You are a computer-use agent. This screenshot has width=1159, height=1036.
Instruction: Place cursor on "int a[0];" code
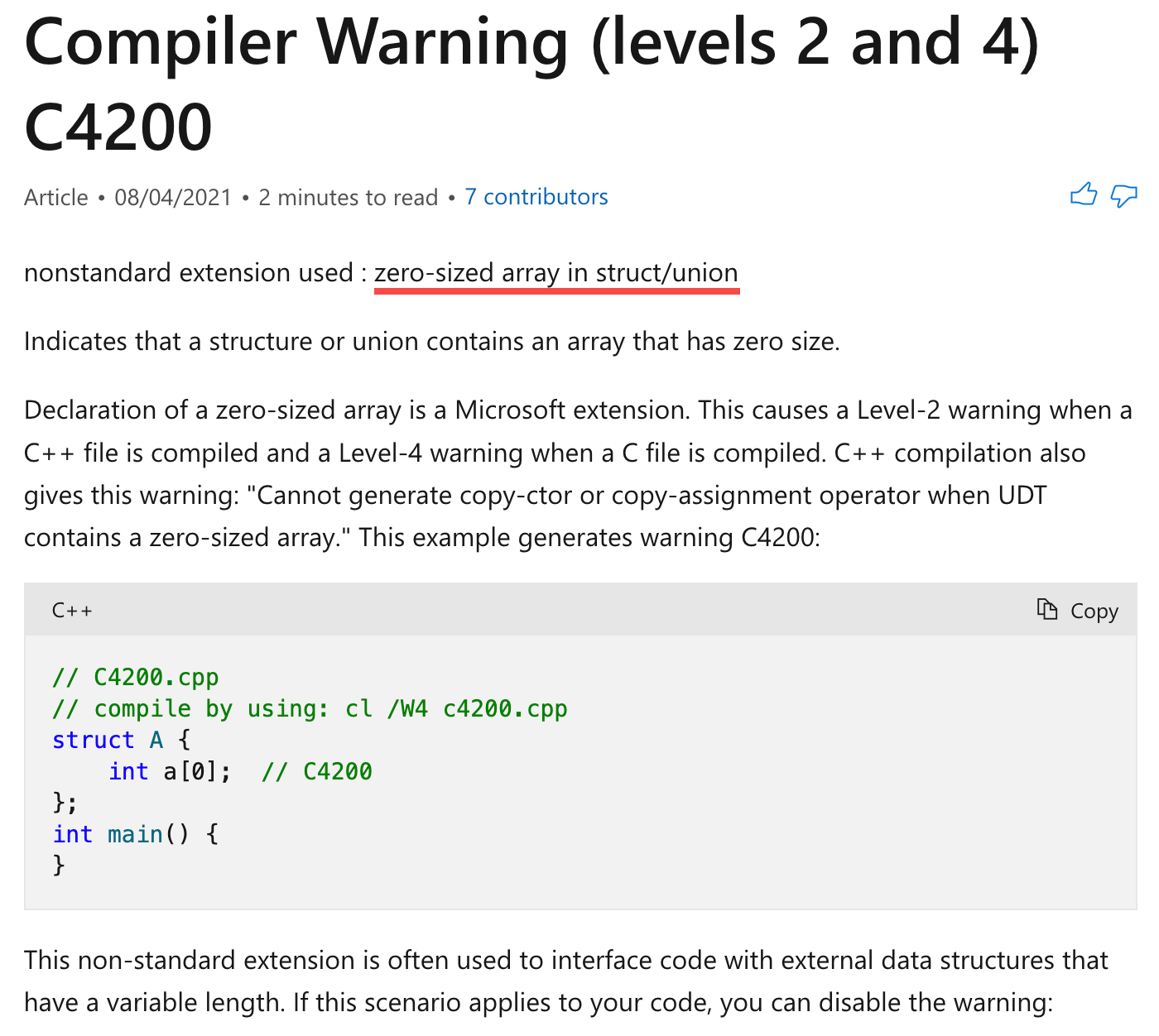coord(170,771)
